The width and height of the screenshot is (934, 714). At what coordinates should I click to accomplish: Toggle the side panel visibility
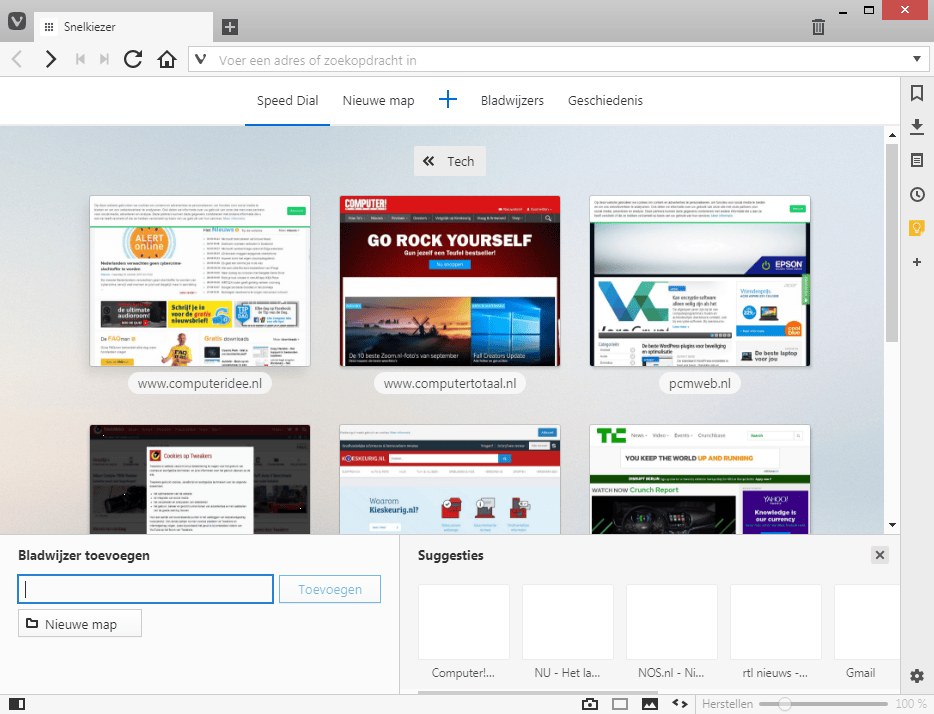point(16,704)
